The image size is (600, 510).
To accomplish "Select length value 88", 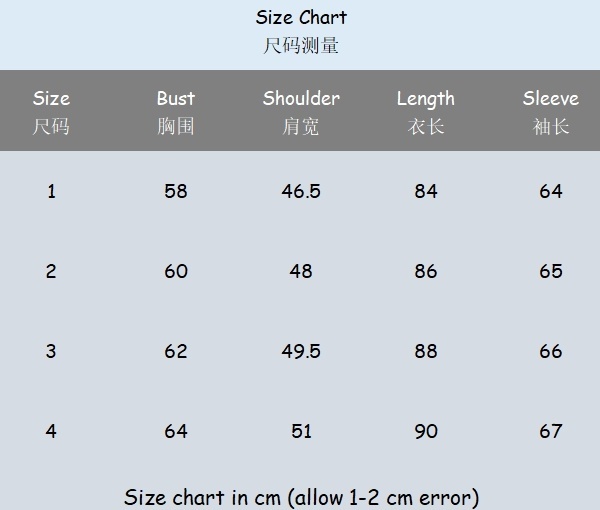I will click(426, 351).
